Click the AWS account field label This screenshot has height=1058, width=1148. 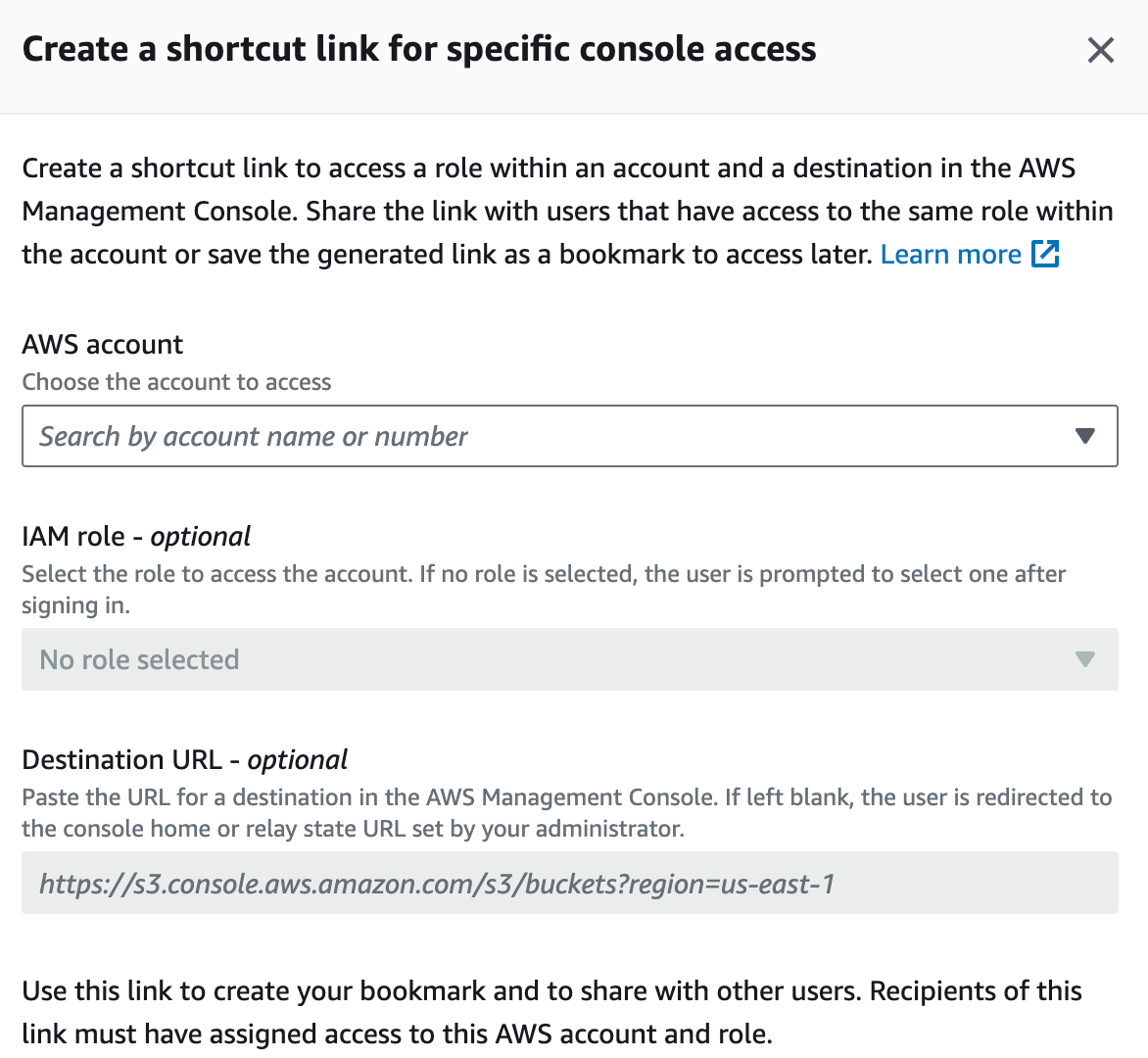[103, 344]
